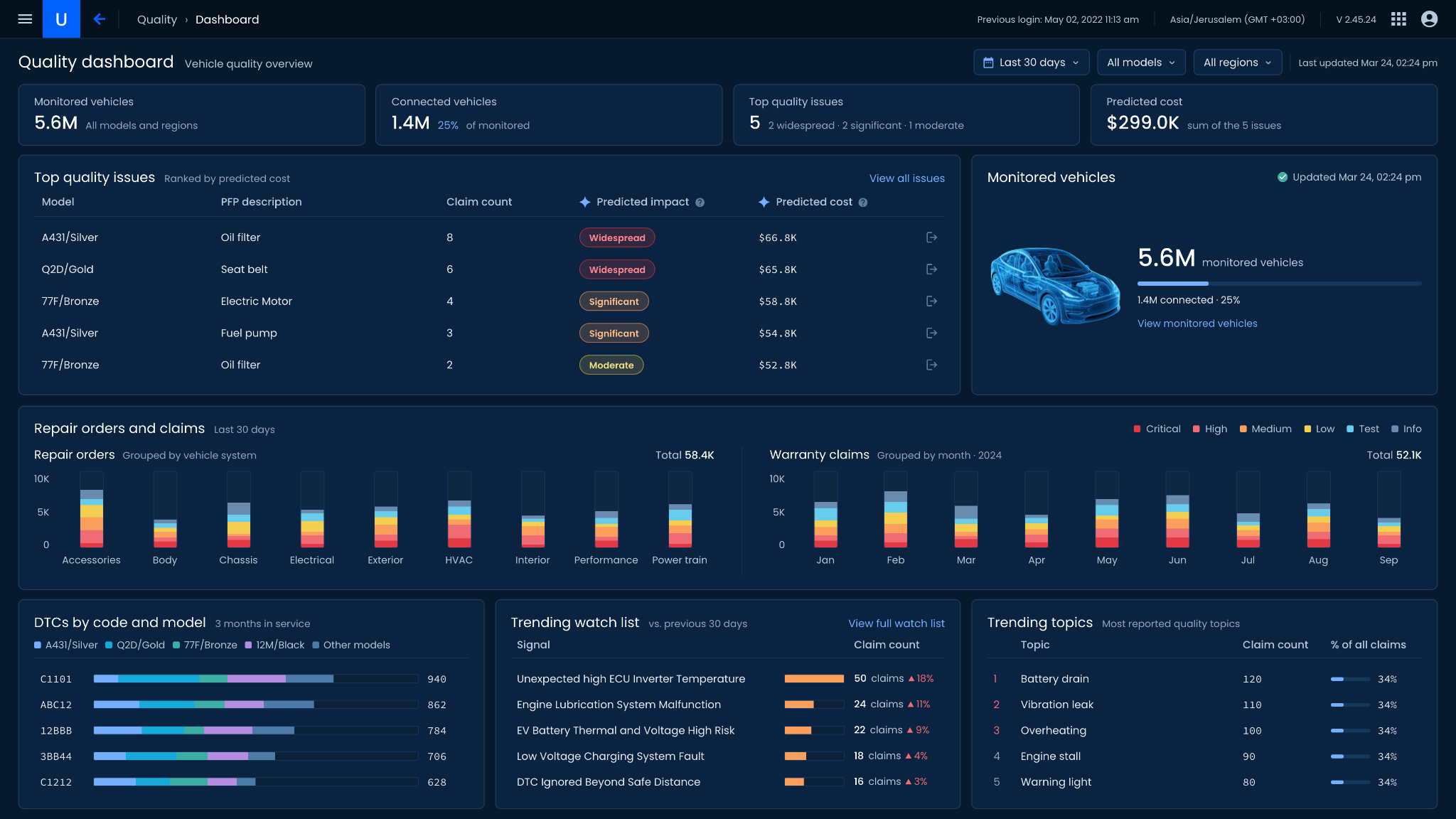Click the Widespread badge for Oil filter
This screenshot has width=1456, height=819.
pos(617,237)
